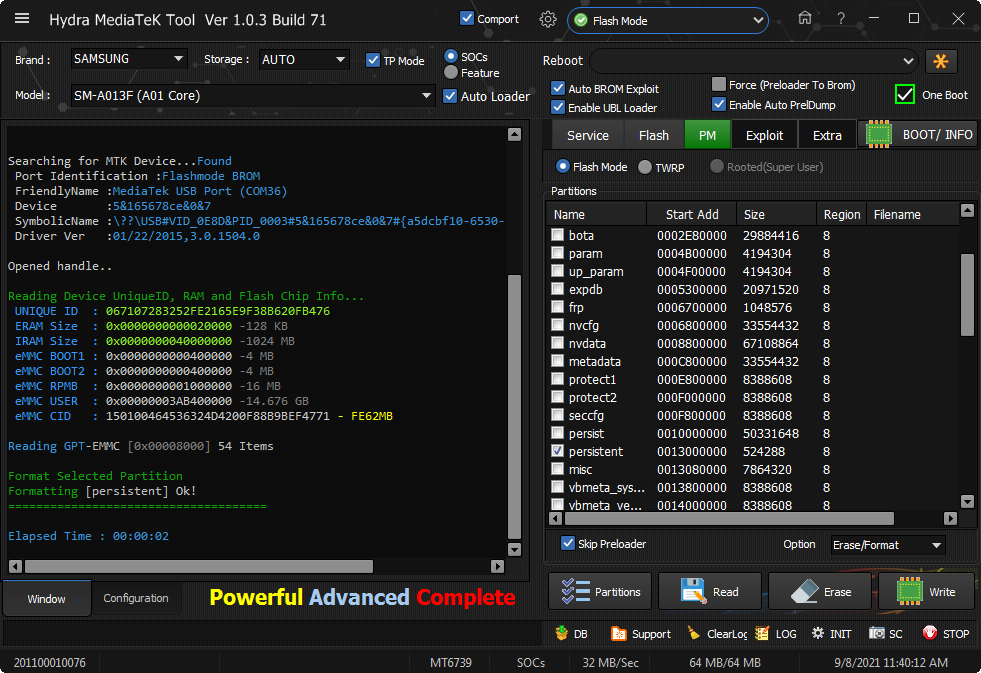
Task: Uncheck Skip Preloader checkbox
Action: point(567,543)
